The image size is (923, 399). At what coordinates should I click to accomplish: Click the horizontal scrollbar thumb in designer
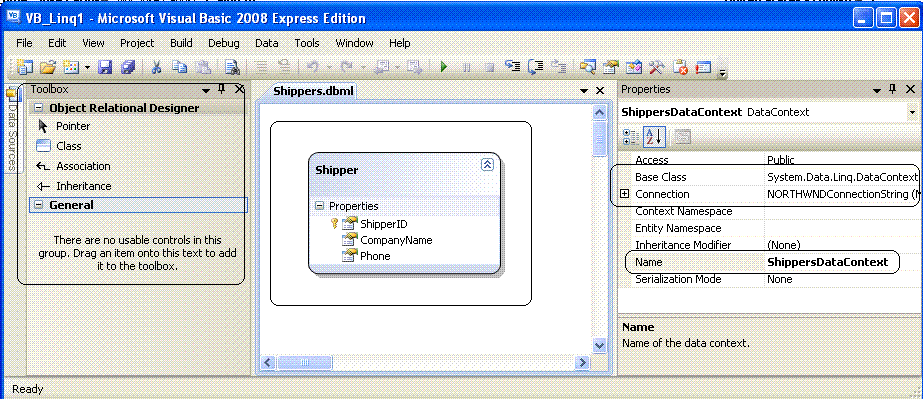[x=304, y=363]
